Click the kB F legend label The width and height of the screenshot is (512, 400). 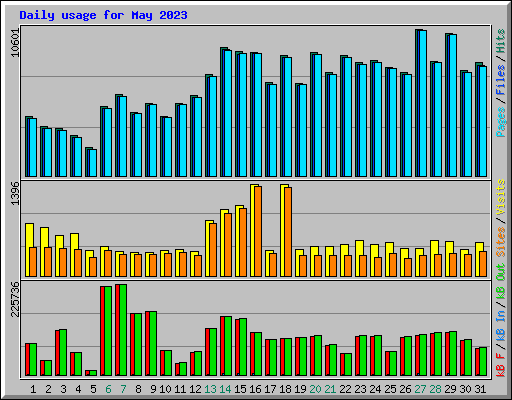[500, 365]
